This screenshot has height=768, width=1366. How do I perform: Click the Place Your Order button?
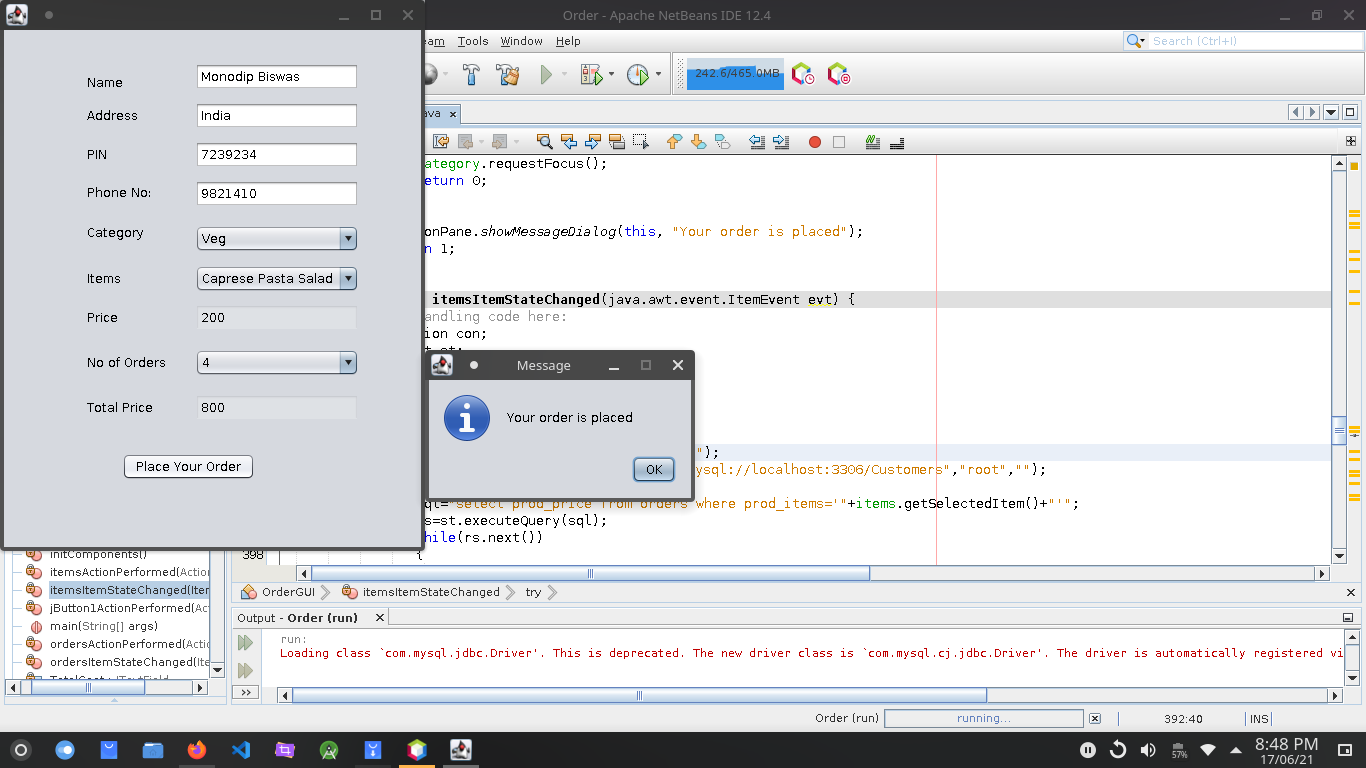click(188, 466)
